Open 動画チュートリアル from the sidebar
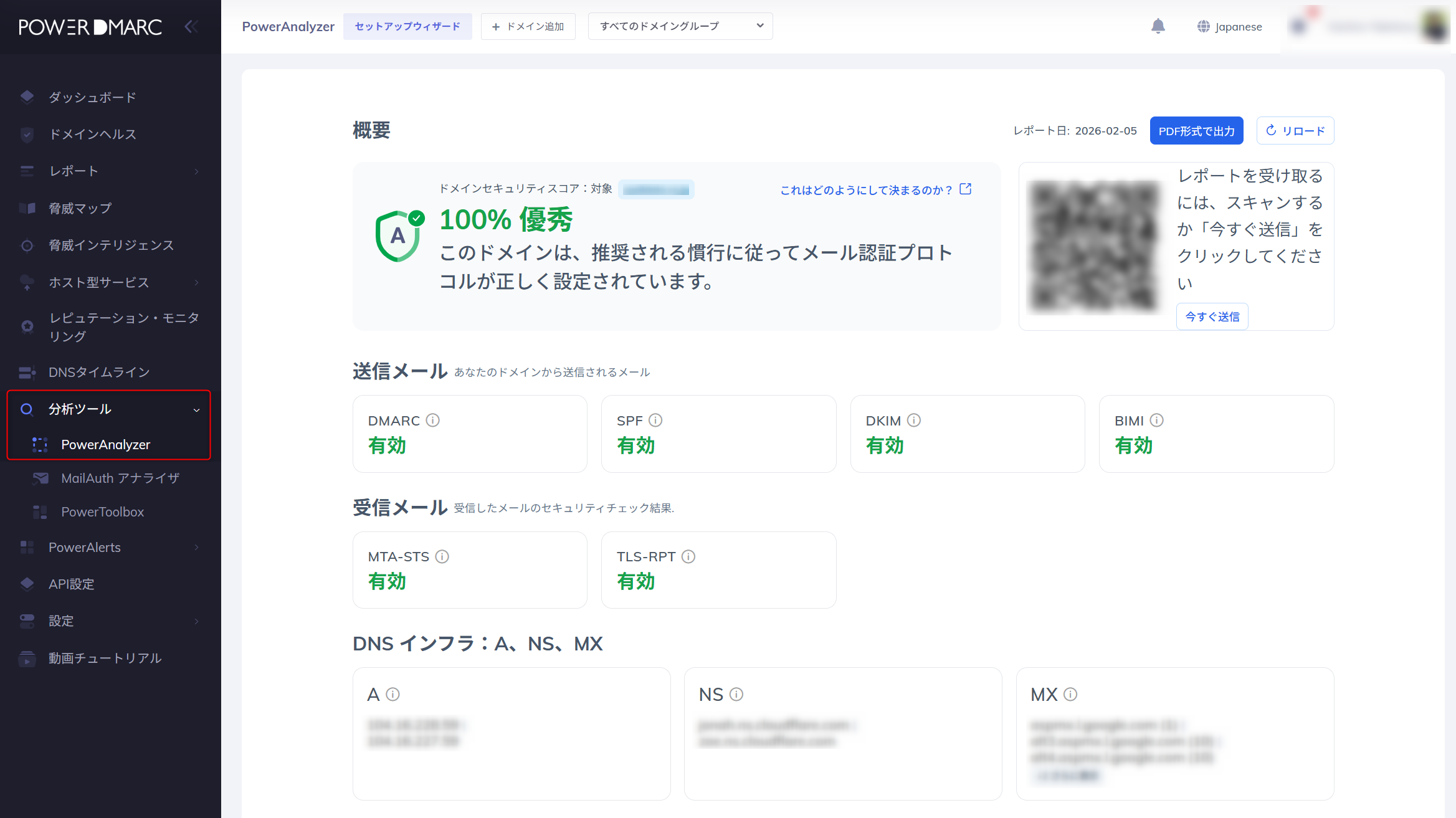Screen dimensions: 1456x818 click(x=105, y=658)
